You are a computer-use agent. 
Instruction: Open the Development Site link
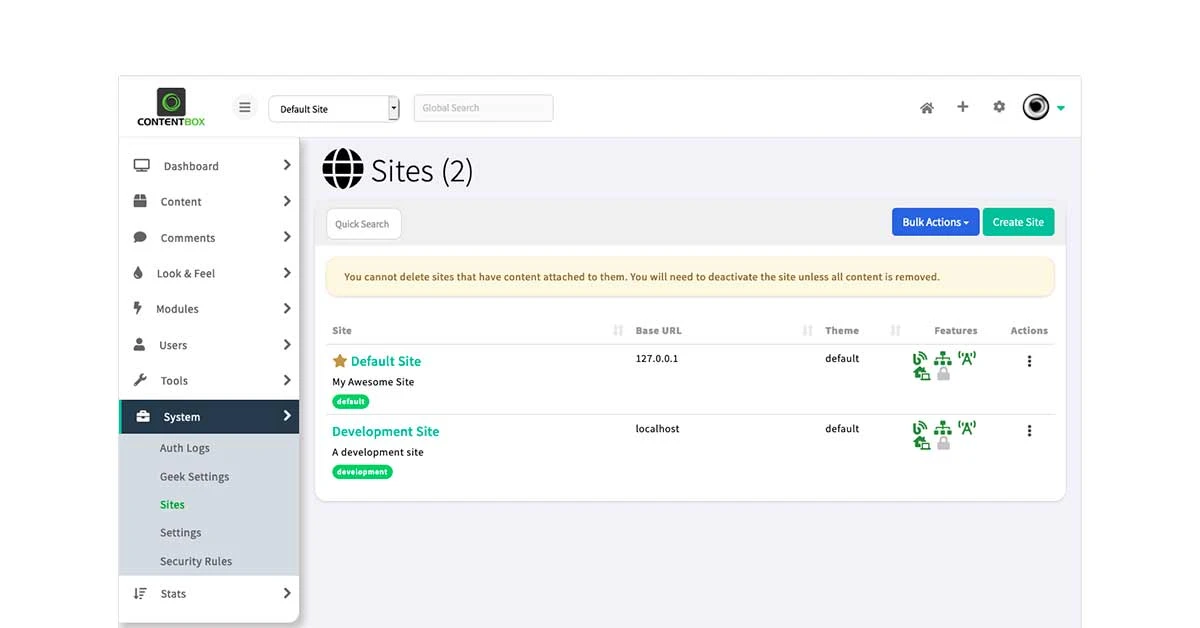point(386,431)
